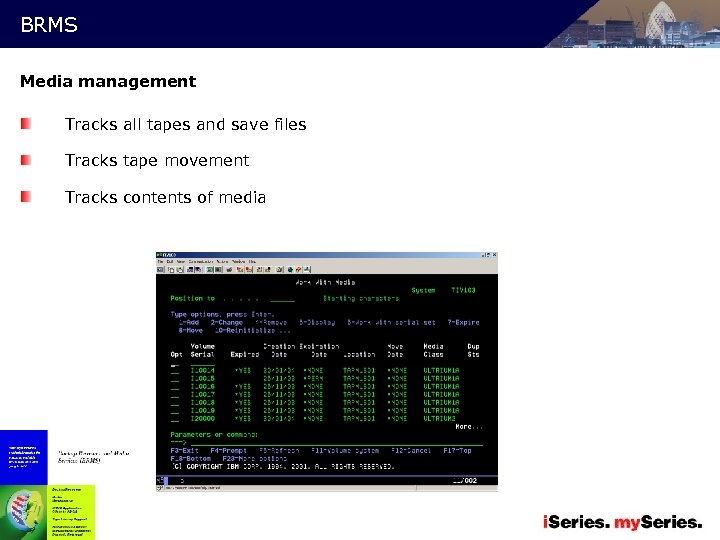This screenshot has height=540, width=720.
Task: Open the Edit menu in the terminal window
Action: (x=170, y=262)
